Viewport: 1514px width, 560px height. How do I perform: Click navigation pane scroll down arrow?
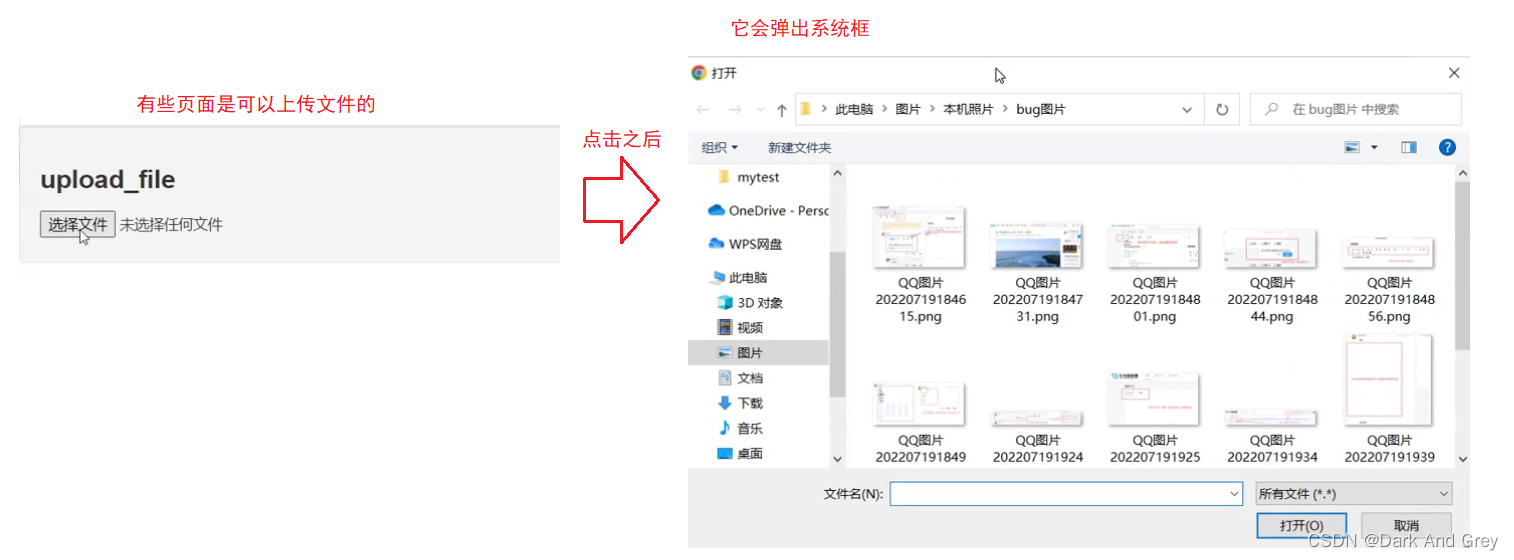point(838,459)
